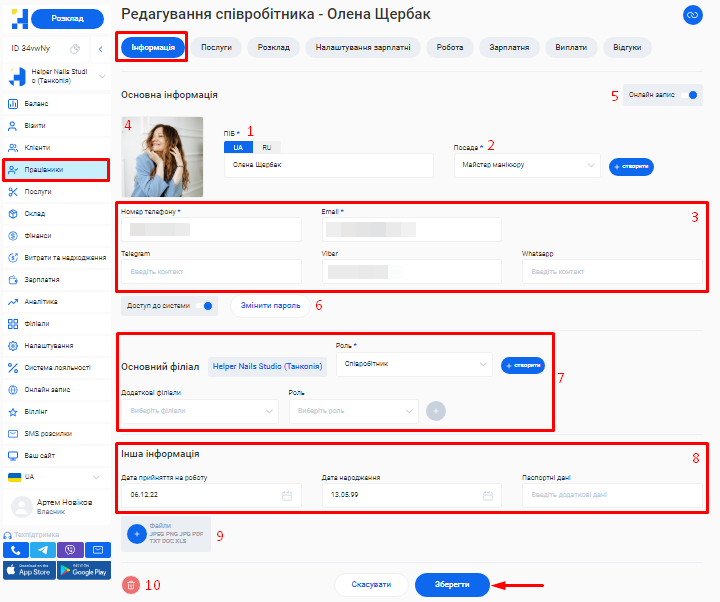
Task: Click the Зберегти save button
Action: [452, 585]
